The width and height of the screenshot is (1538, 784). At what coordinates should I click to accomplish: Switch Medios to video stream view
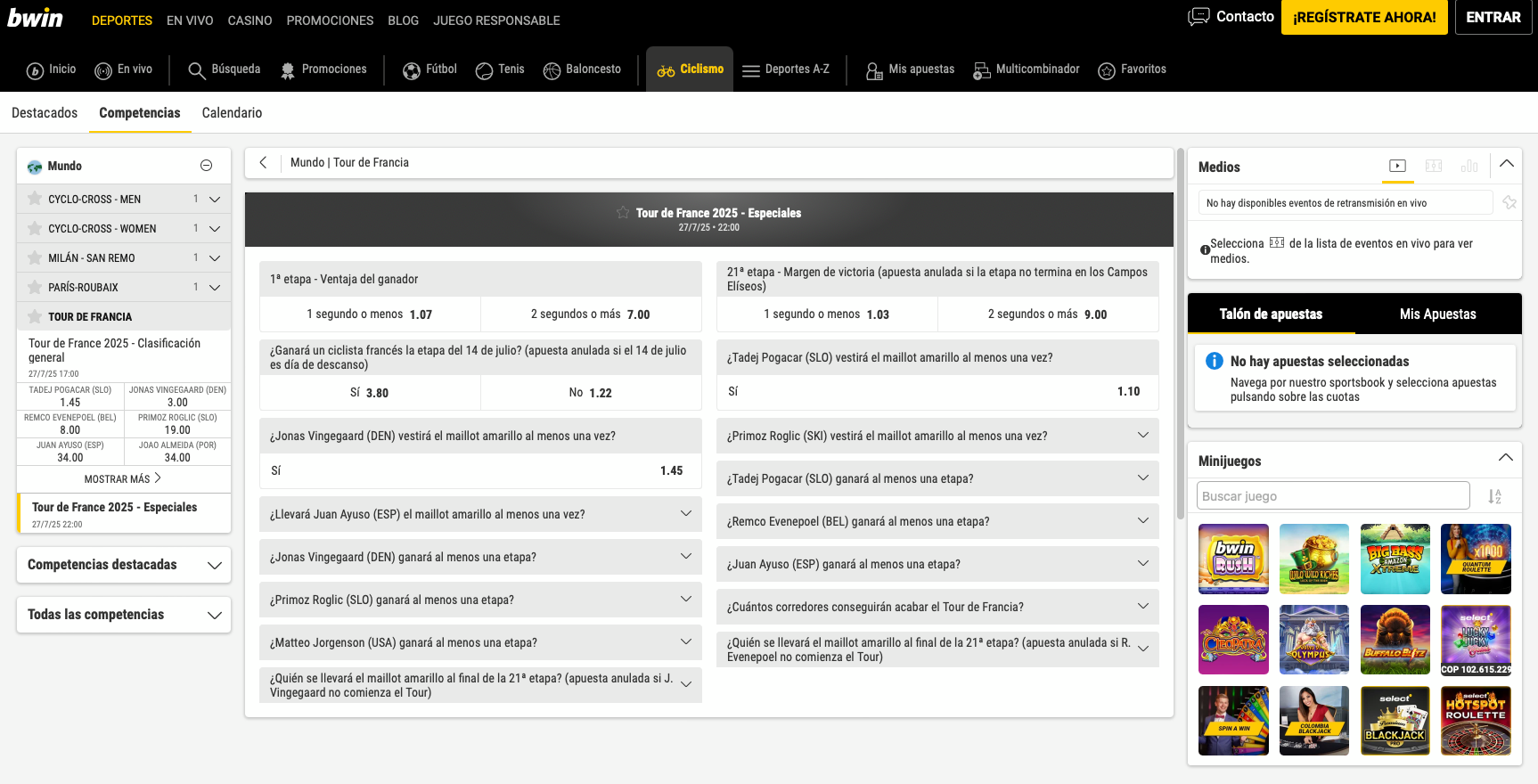(1397, 166)
